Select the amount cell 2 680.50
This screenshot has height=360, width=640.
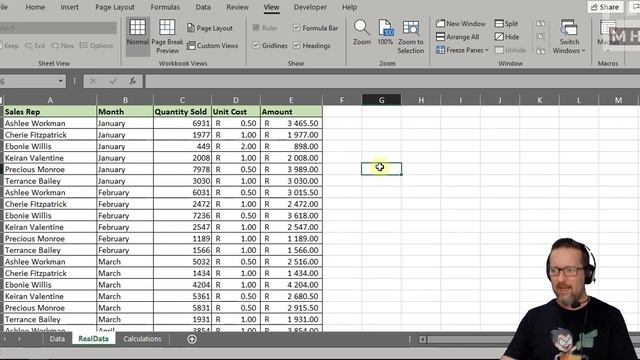pos(291,296)
